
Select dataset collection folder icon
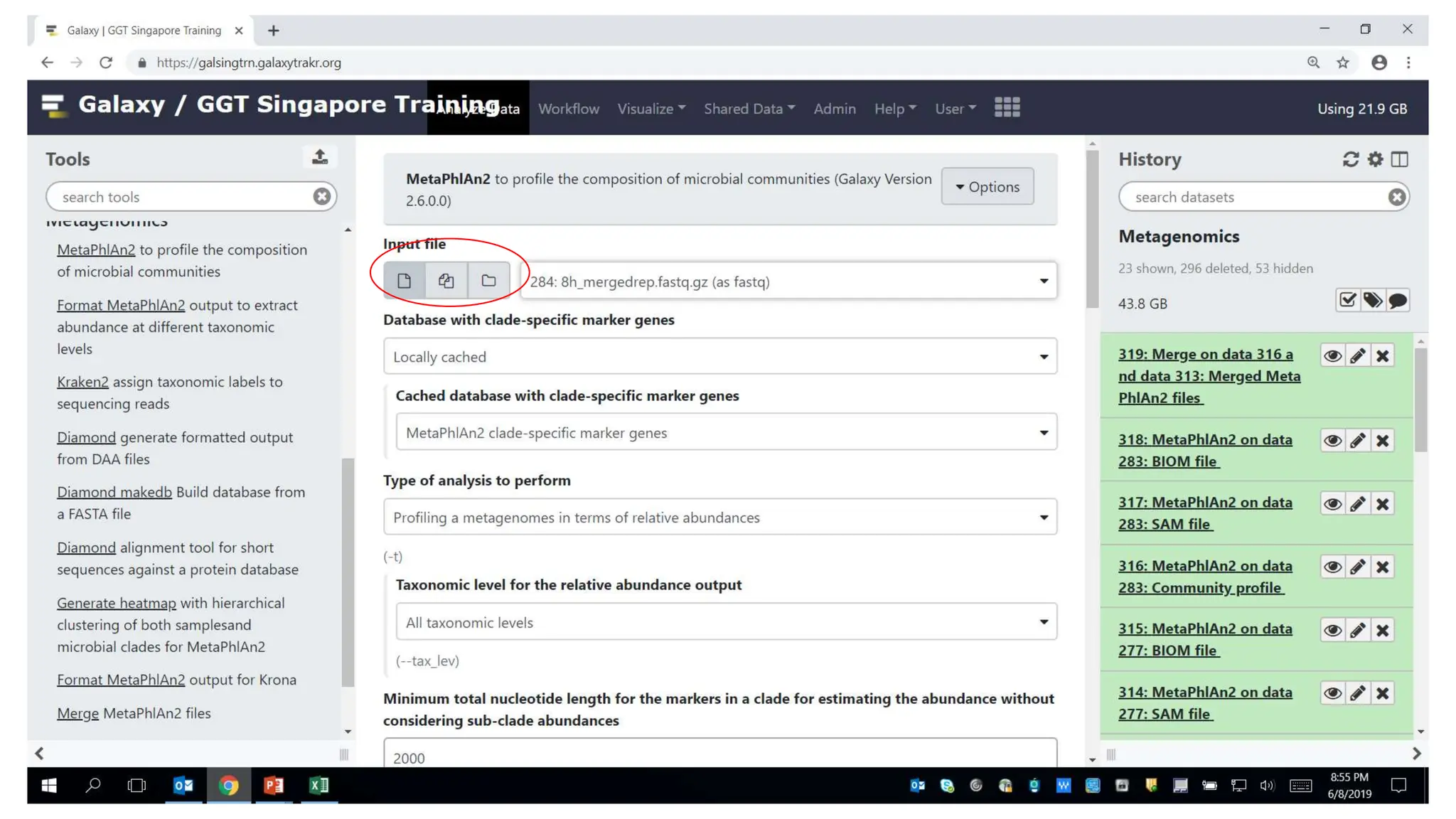[488, 281]
